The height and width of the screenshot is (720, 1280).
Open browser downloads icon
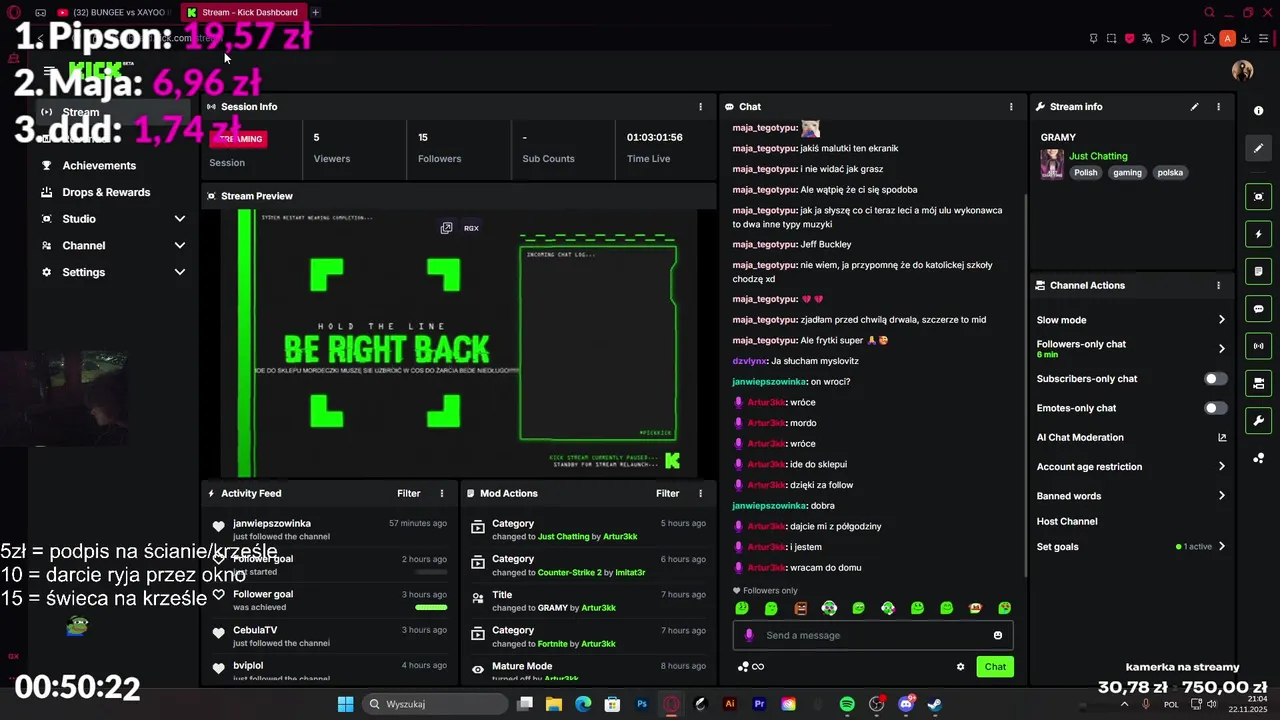click(x=1245, y=39)
